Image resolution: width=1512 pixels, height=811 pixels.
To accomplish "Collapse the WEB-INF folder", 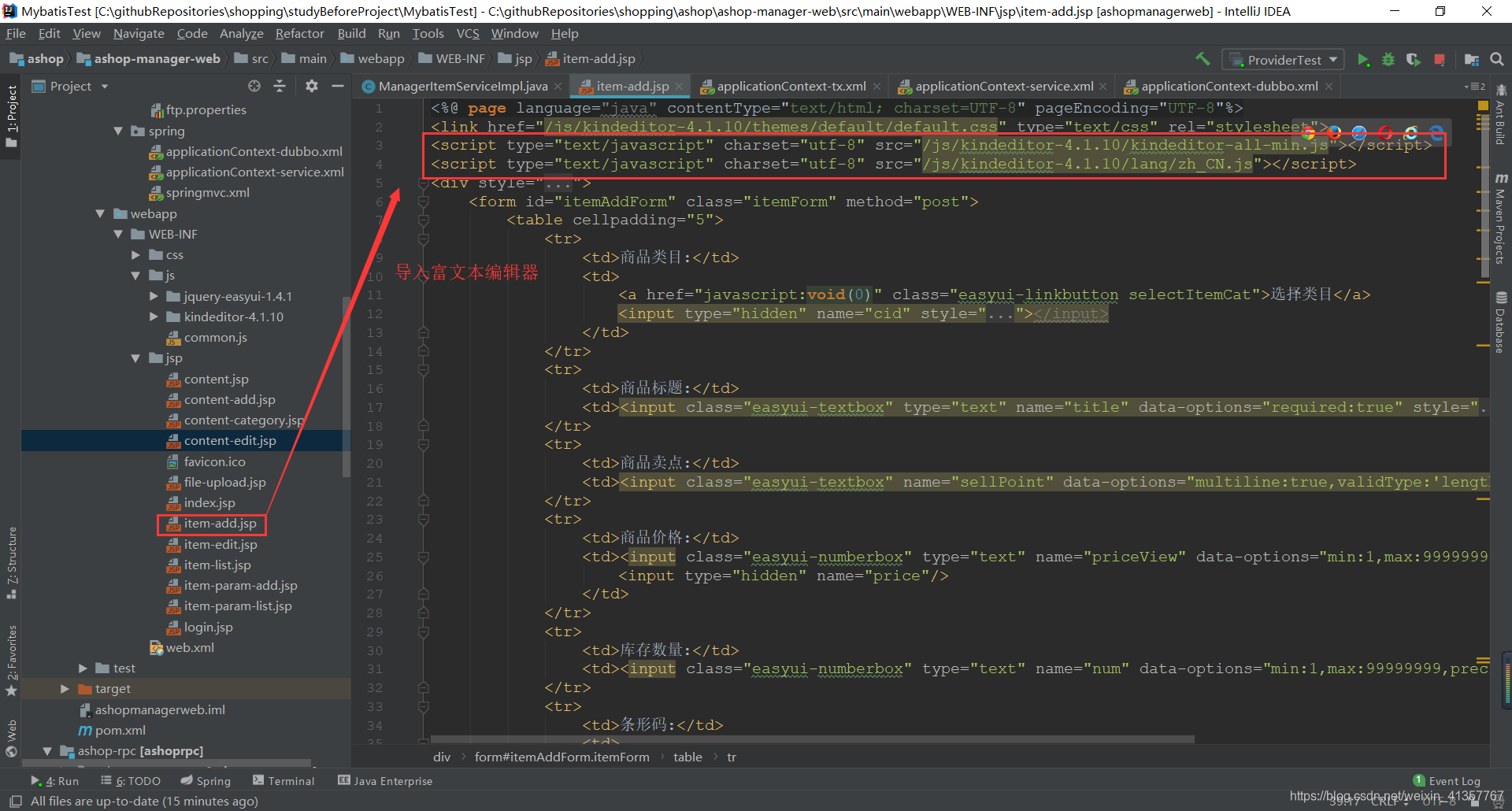I will [x=118, y=234].
